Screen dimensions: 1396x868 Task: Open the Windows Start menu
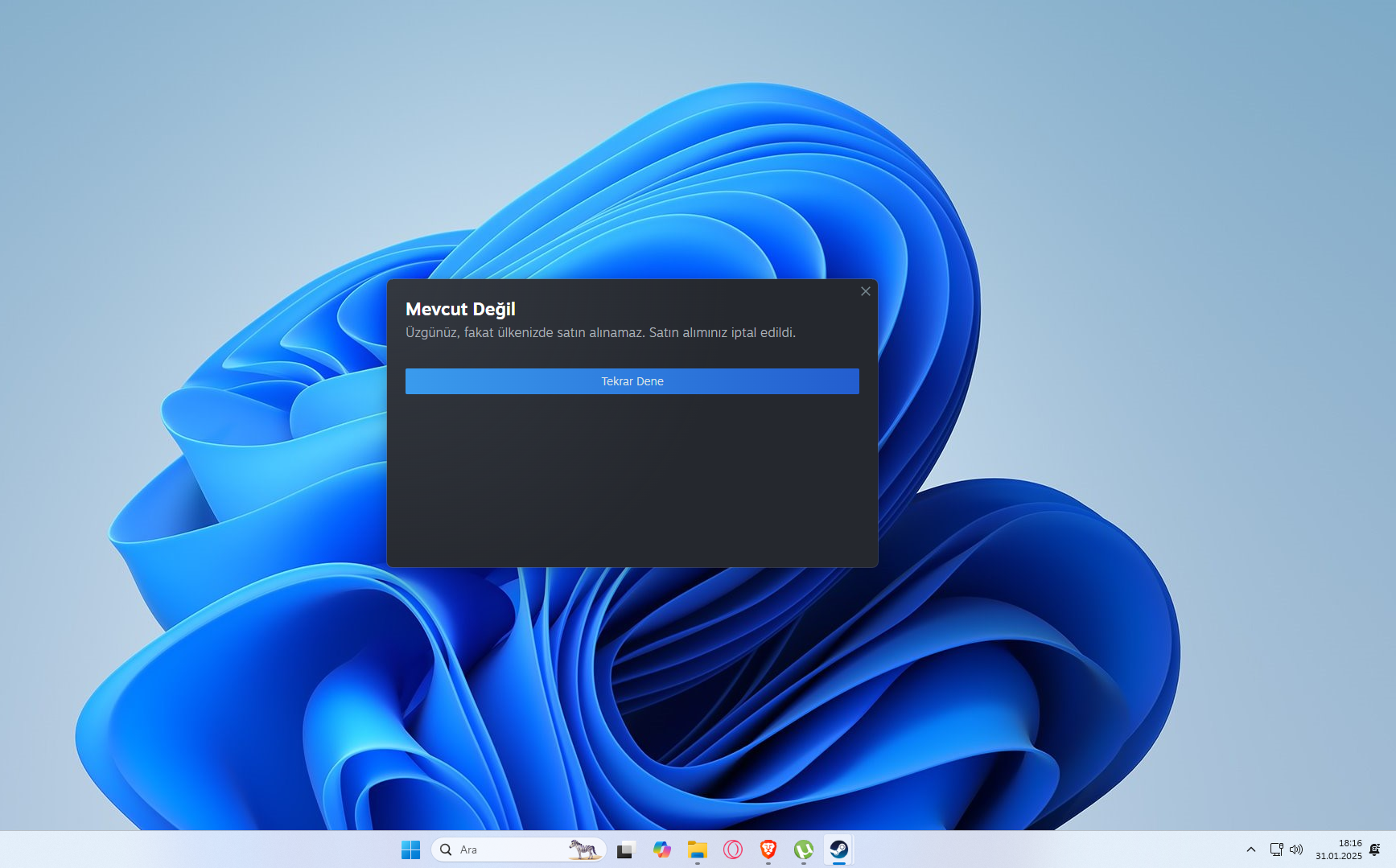pos(411,849)
